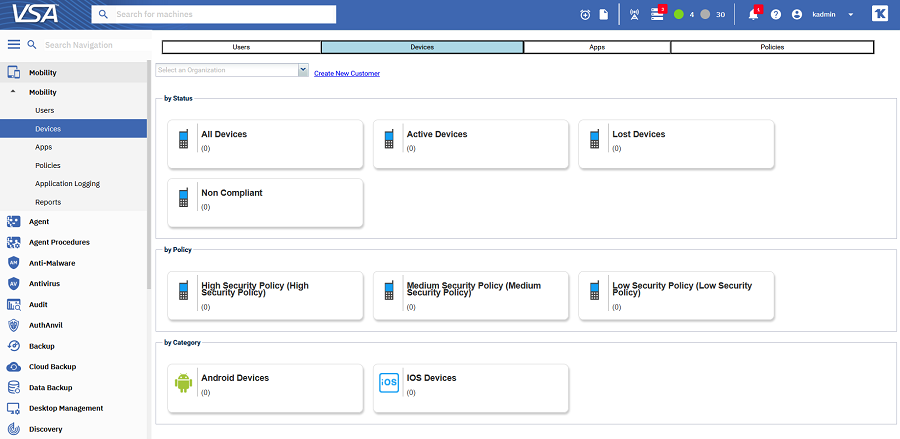This screenshot has width=900, height=439.
Task: Select Devices in the sidebar
Action: tap(73, 129)
